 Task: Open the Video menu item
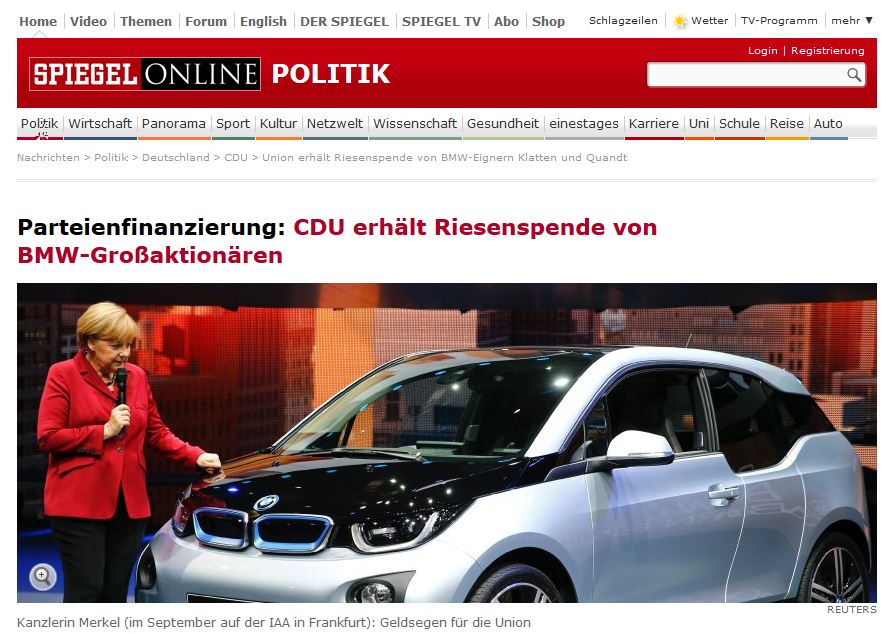click(x=88, y=22)
